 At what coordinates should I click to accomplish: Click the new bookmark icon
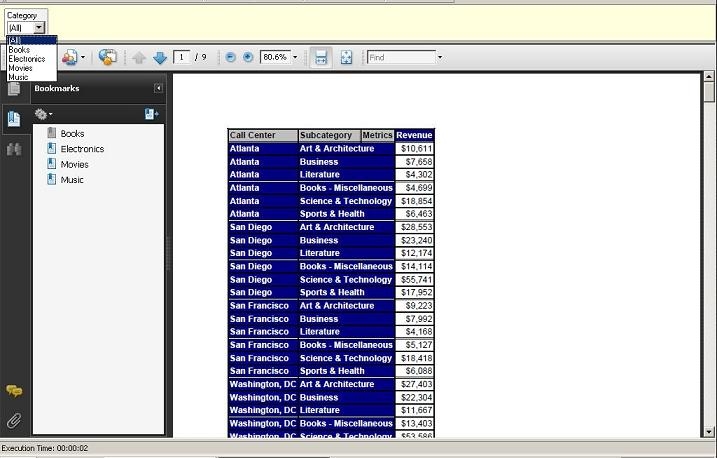pos(151,115)
